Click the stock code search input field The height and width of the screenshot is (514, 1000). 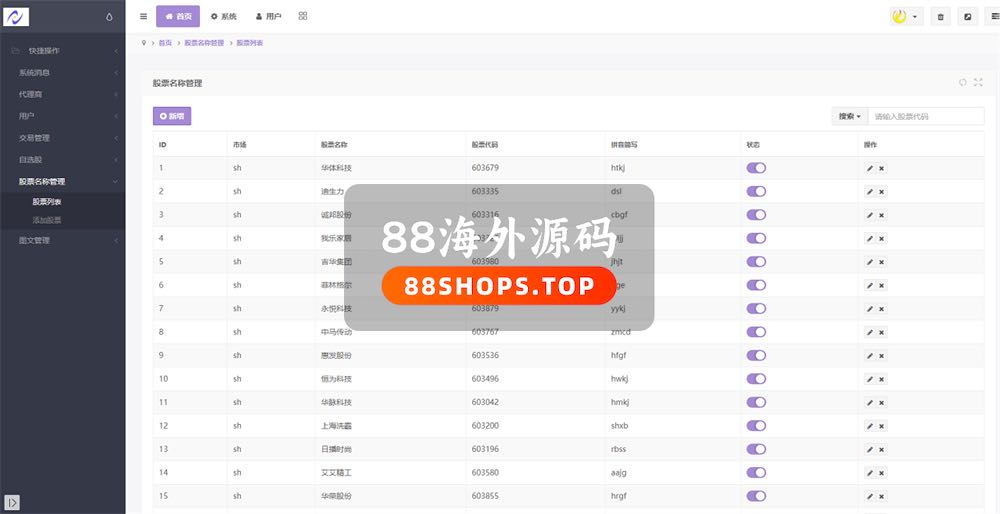coord(926,116)
